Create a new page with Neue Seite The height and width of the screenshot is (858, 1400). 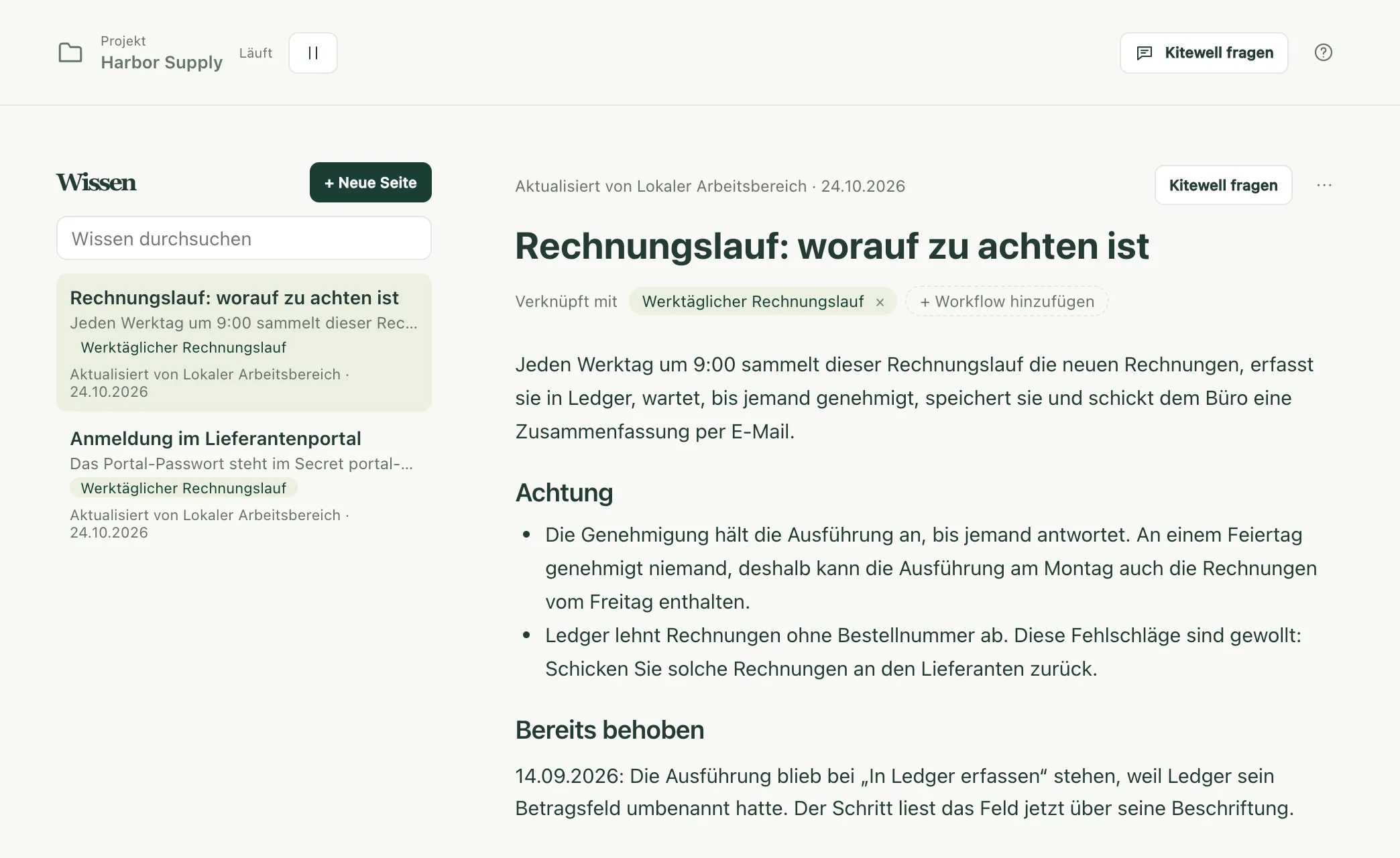(x=370, y=182)
